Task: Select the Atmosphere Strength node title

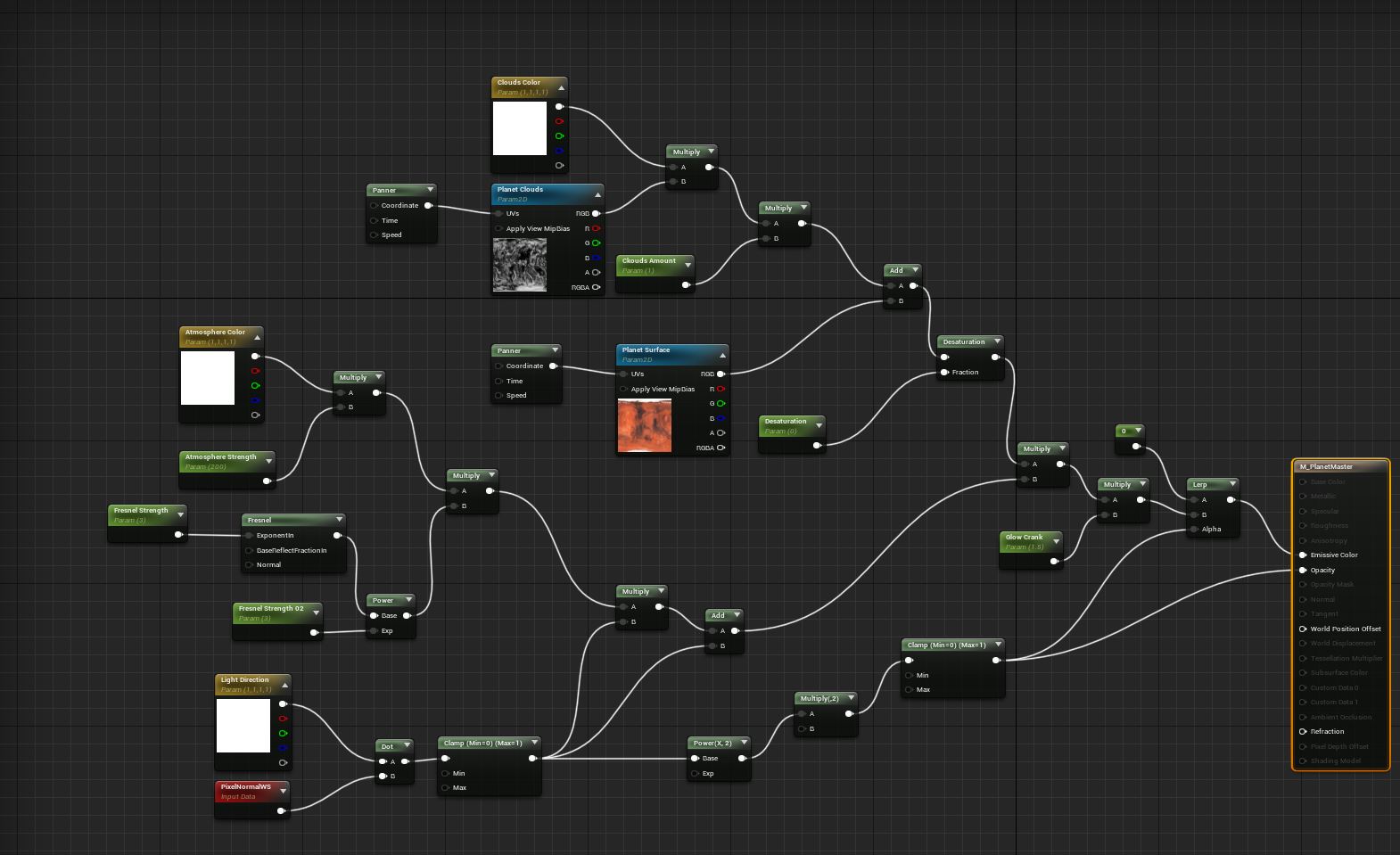Action: point(220,457)
